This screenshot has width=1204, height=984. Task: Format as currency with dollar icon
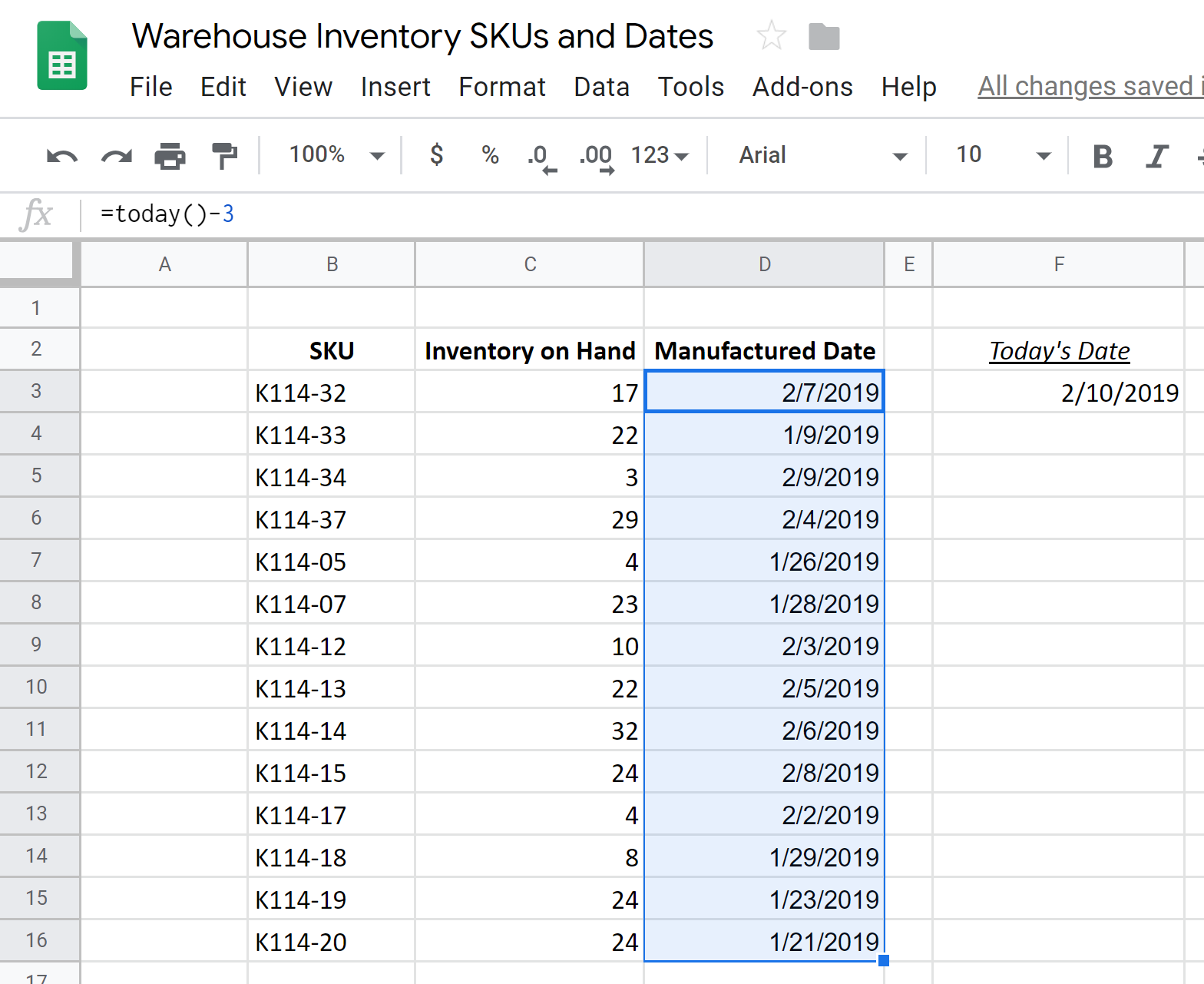tap(436, 155)
